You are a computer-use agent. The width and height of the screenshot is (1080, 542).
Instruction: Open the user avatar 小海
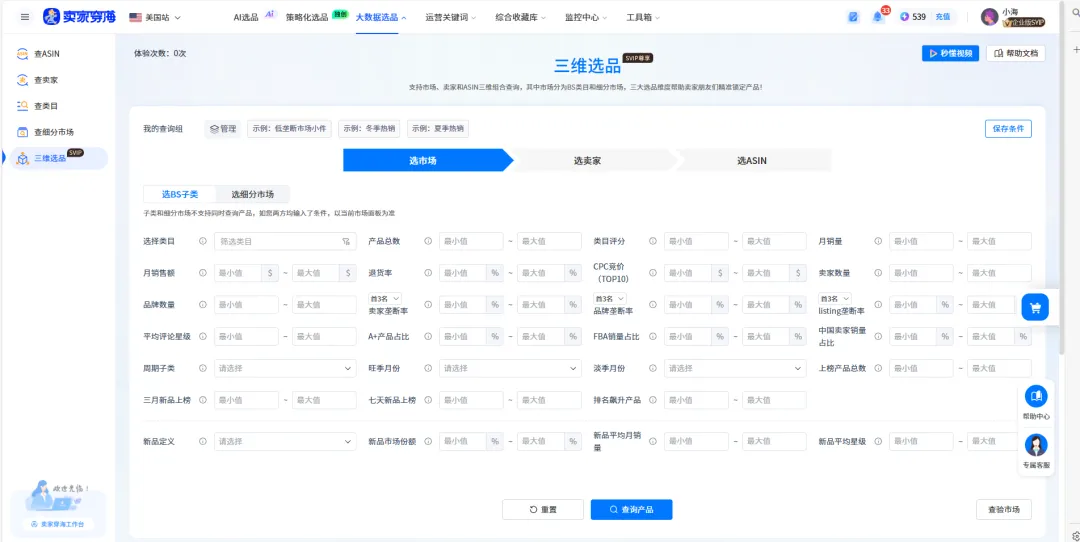[990, 17]
